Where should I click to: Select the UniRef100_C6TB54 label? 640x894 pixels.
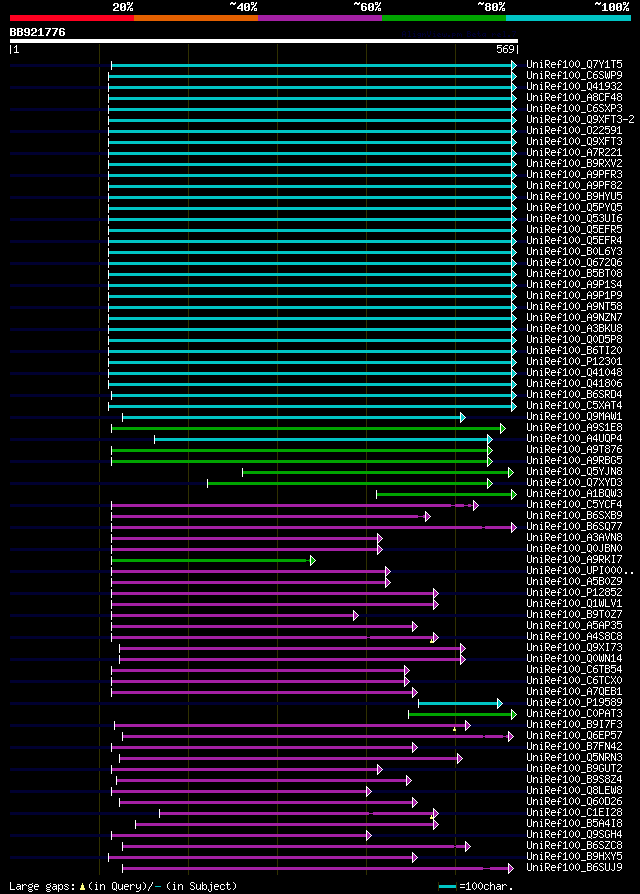tap(574, 670)
